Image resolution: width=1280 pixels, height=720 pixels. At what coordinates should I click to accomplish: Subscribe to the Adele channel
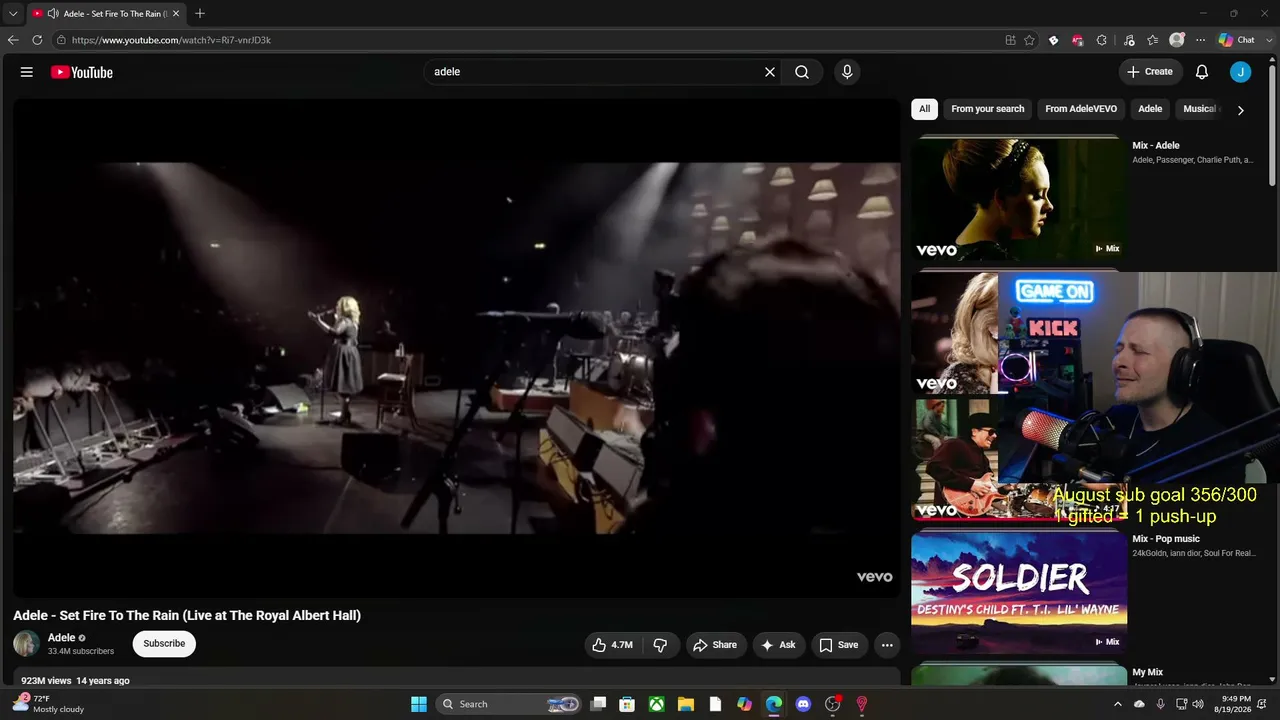click(x=164, y=644)
